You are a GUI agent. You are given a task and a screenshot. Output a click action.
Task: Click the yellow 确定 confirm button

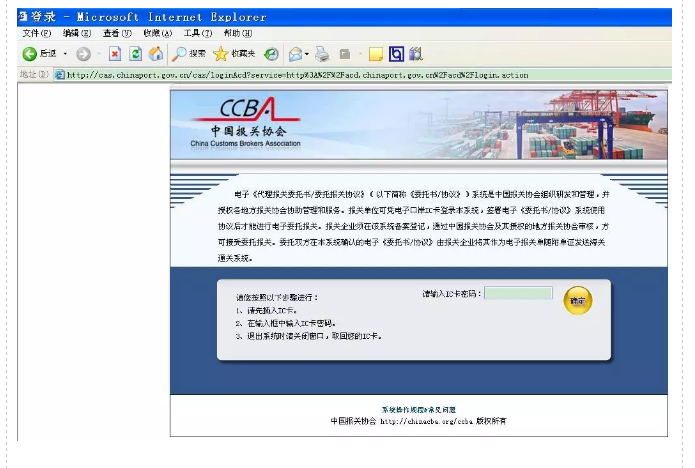click(x=577, y=299)
